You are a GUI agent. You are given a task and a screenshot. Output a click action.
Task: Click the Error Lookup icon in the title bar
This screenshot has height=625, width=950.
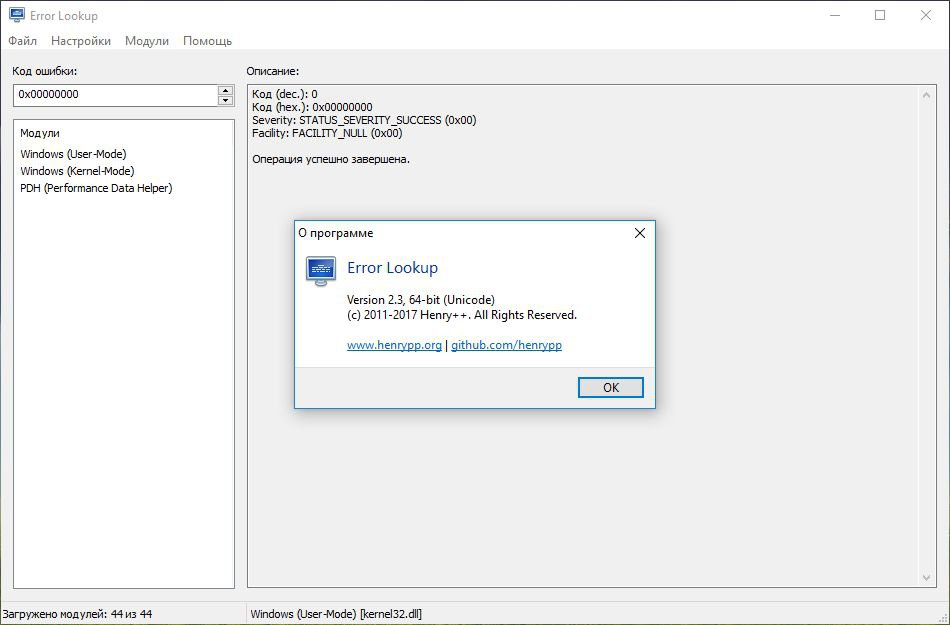(x=16, y=16)
